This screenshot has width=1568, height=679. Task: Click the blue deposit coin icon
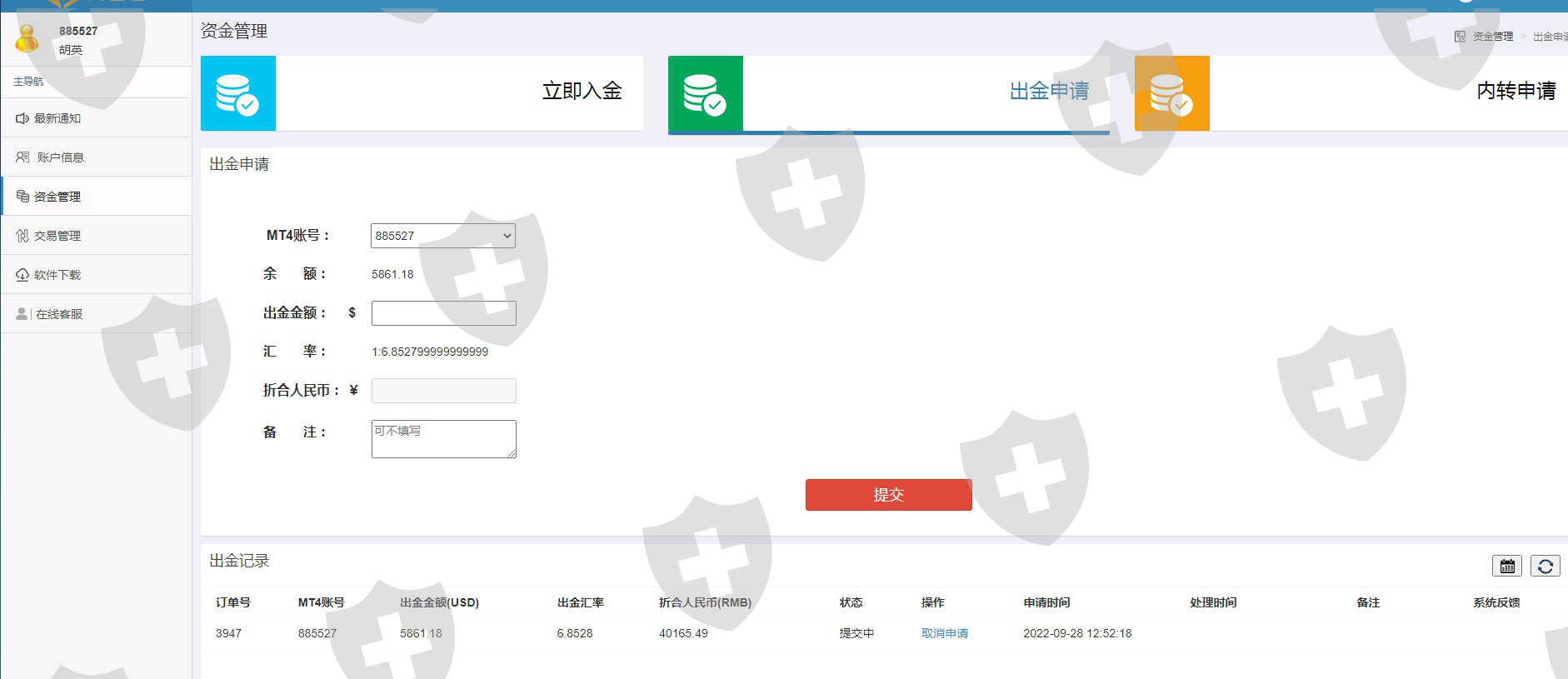click(x=237, y=93)
